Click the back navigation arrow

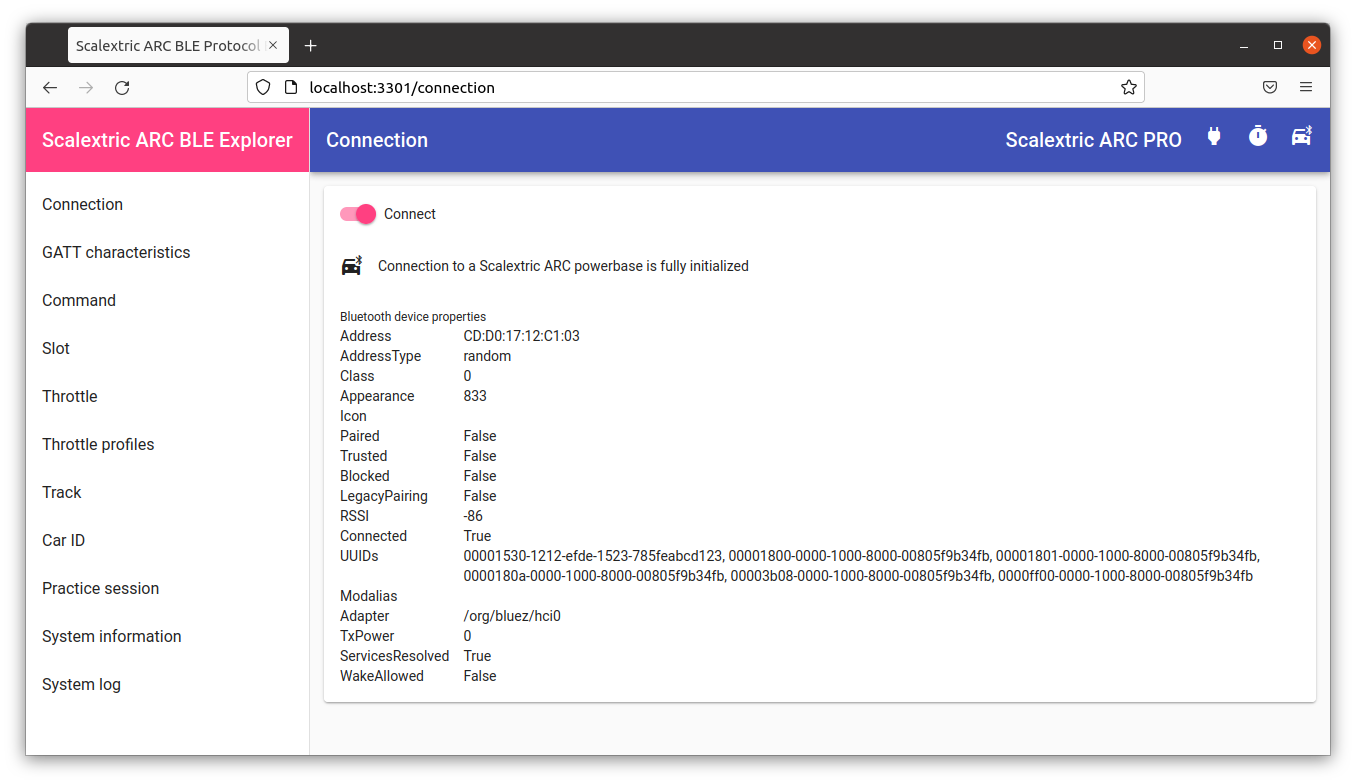(x=50, y=87)
